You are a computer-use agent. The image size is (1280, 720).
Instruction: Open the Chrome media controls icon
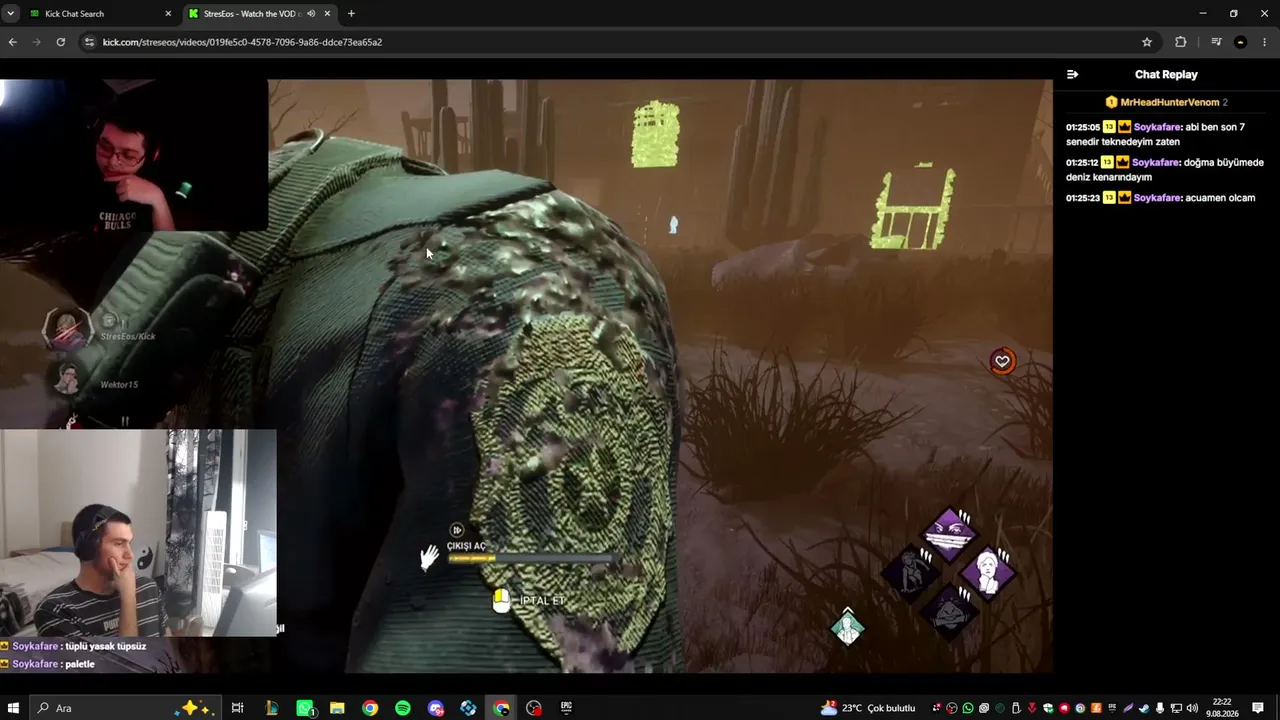point(1216,42)
